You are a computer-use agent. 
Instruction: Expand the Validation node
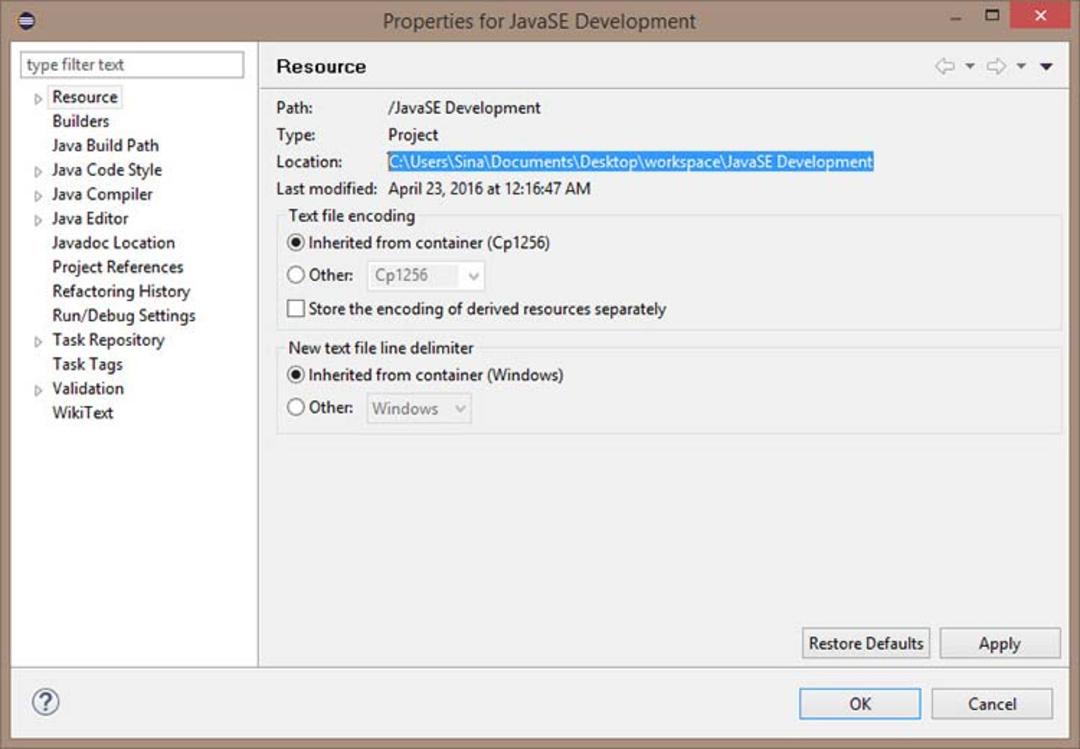38,391
